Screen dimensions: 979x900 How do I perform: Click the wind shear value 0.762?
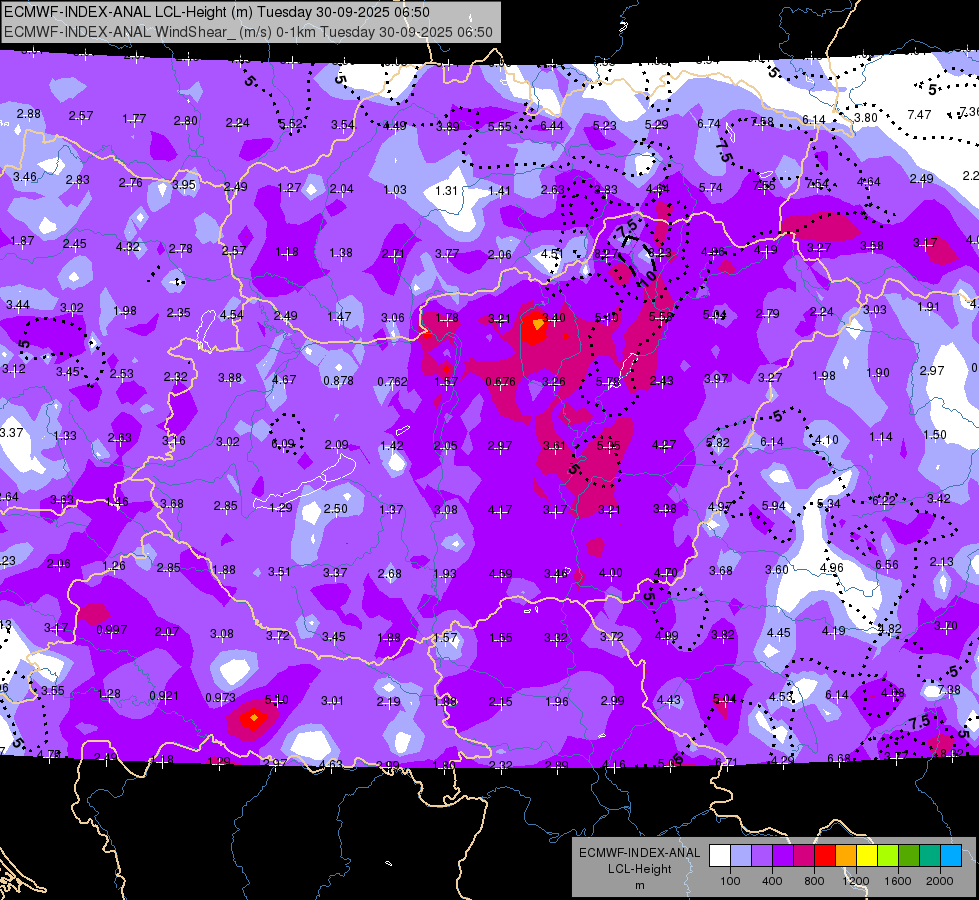(392, 381)
